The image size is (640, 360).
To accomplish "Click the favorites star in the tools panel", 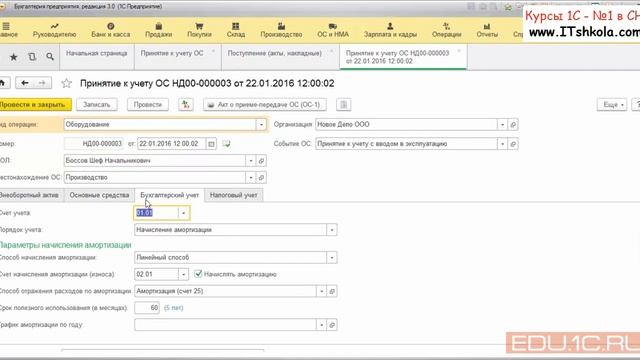I will pyautogui.click(x=13, y=57).
